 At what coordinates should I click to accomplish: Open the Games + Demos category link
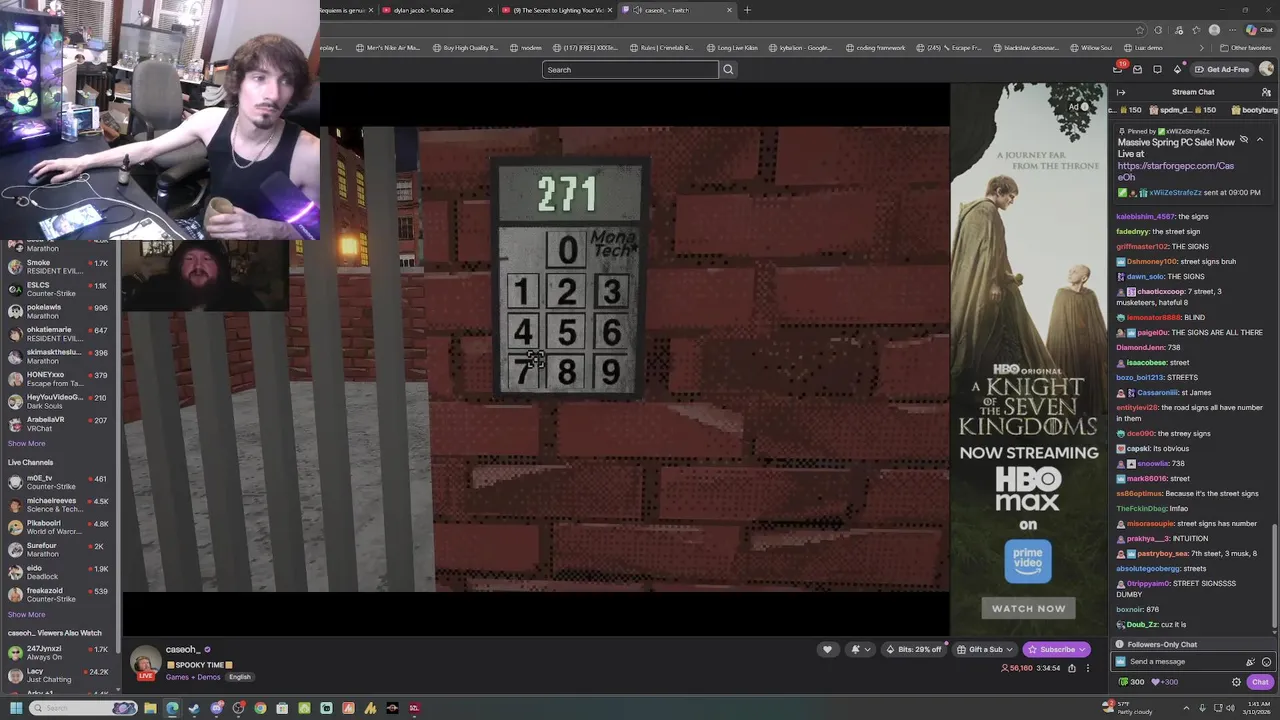click(193, 677)
